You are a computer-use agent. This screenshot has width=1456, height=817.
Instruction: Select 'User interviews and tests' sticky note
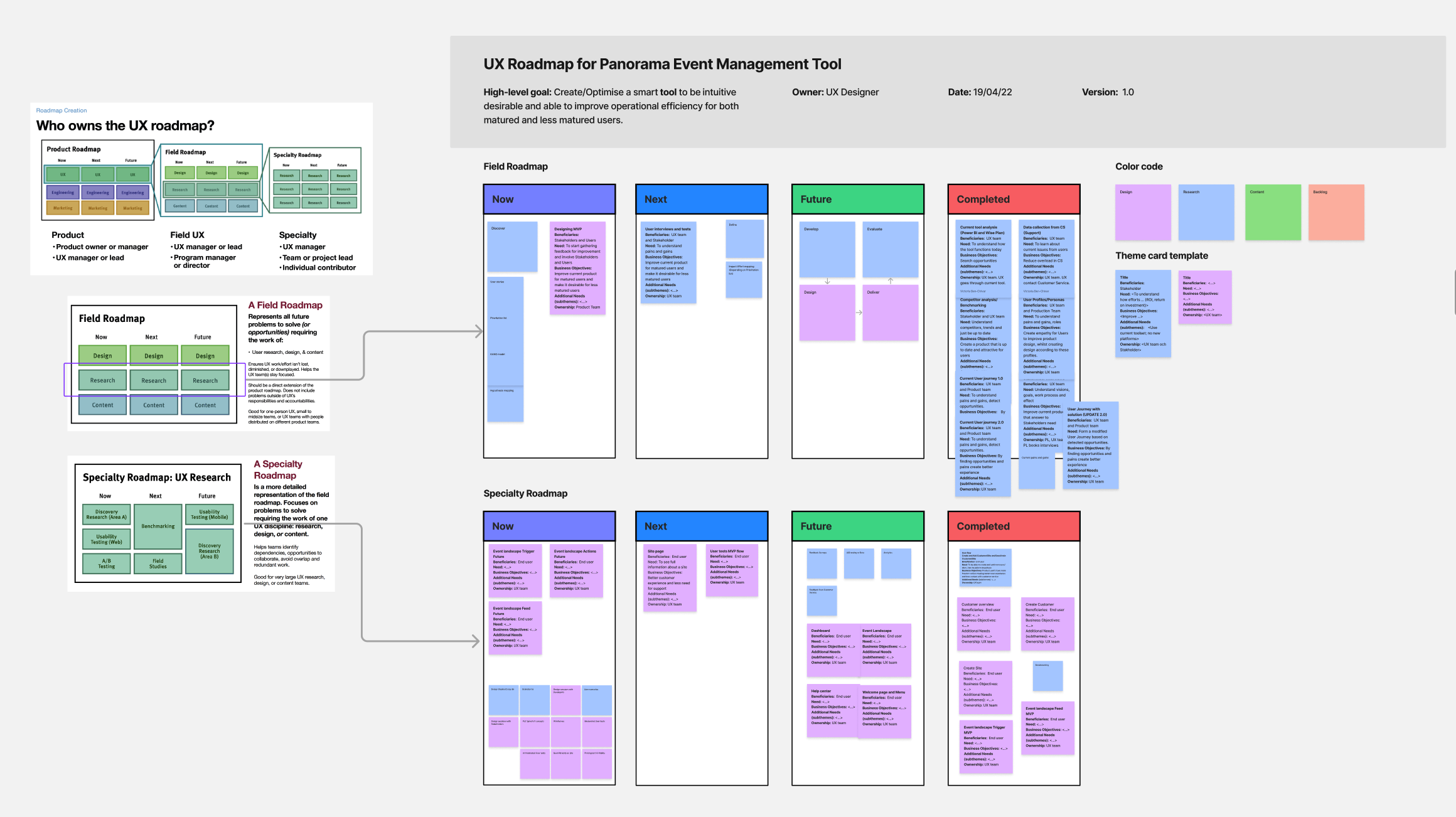[x=668, y=262]
